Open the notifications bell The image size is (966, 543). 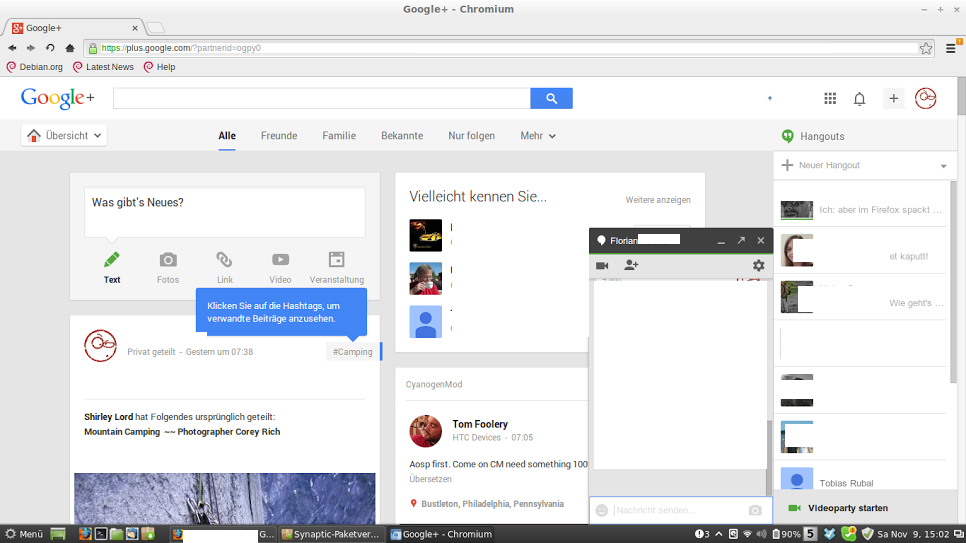(x=859, y=99)
